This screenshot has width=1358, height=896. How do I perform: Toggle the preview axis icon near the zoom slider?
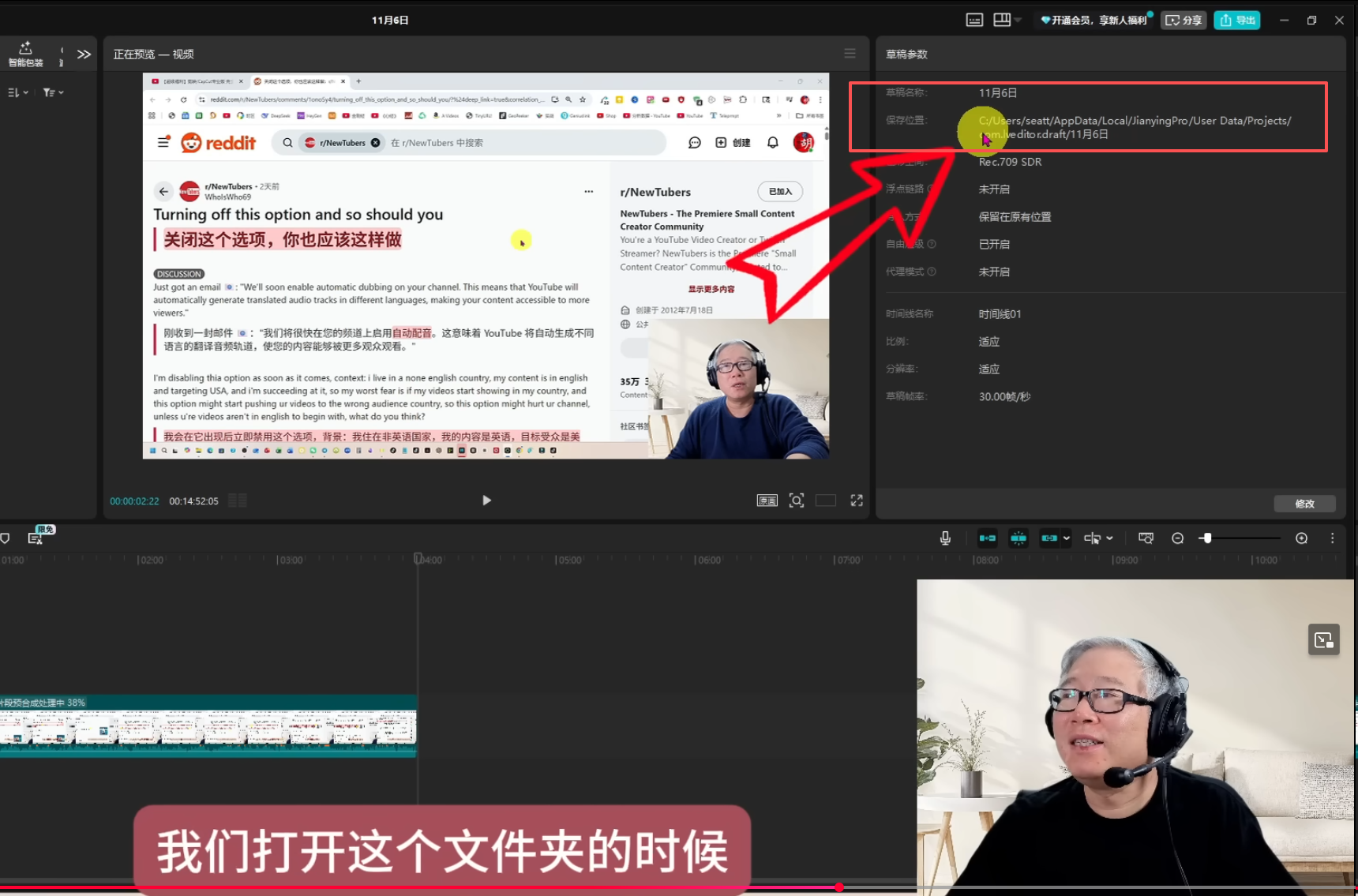point(1146,538)
